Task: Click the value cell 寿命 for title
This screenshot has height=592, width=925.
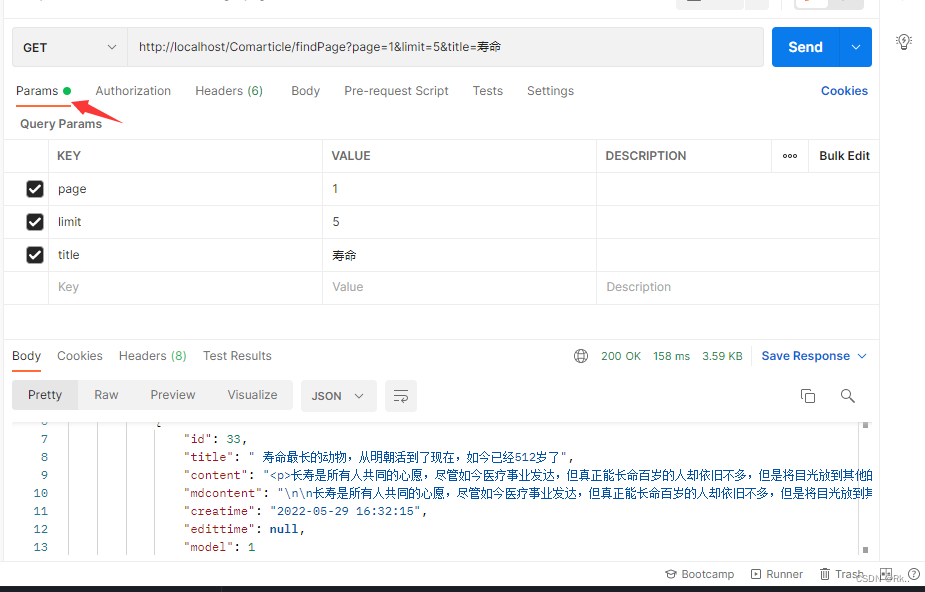Action: [x=460, y=255]
